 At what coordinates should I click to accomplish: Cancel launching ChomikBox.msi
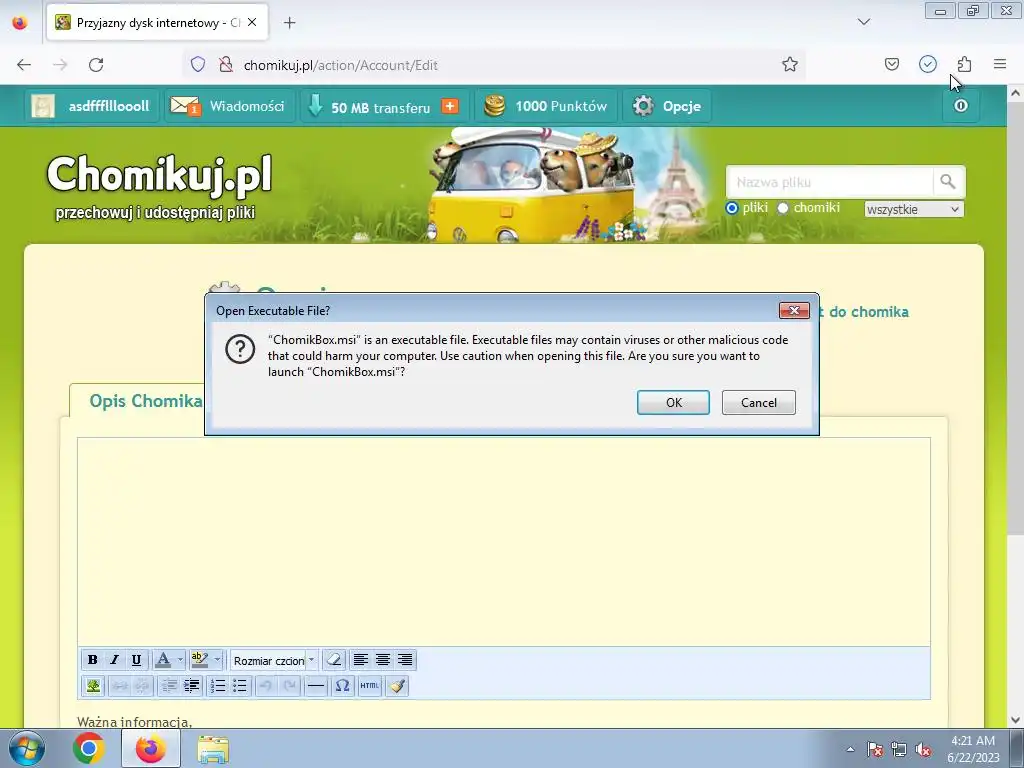pyautogui.click(x=759, y=402)
